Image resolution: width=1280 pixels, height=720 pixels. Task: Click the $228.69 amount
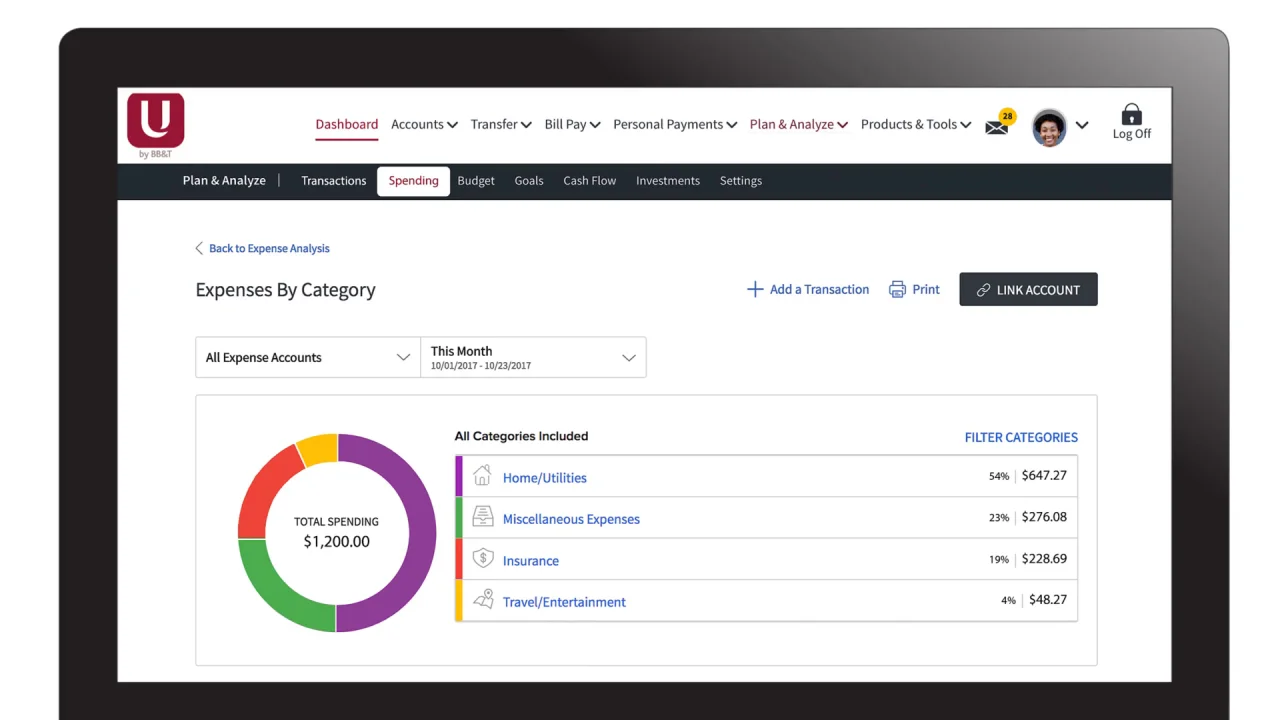[x=1044, y=559]
